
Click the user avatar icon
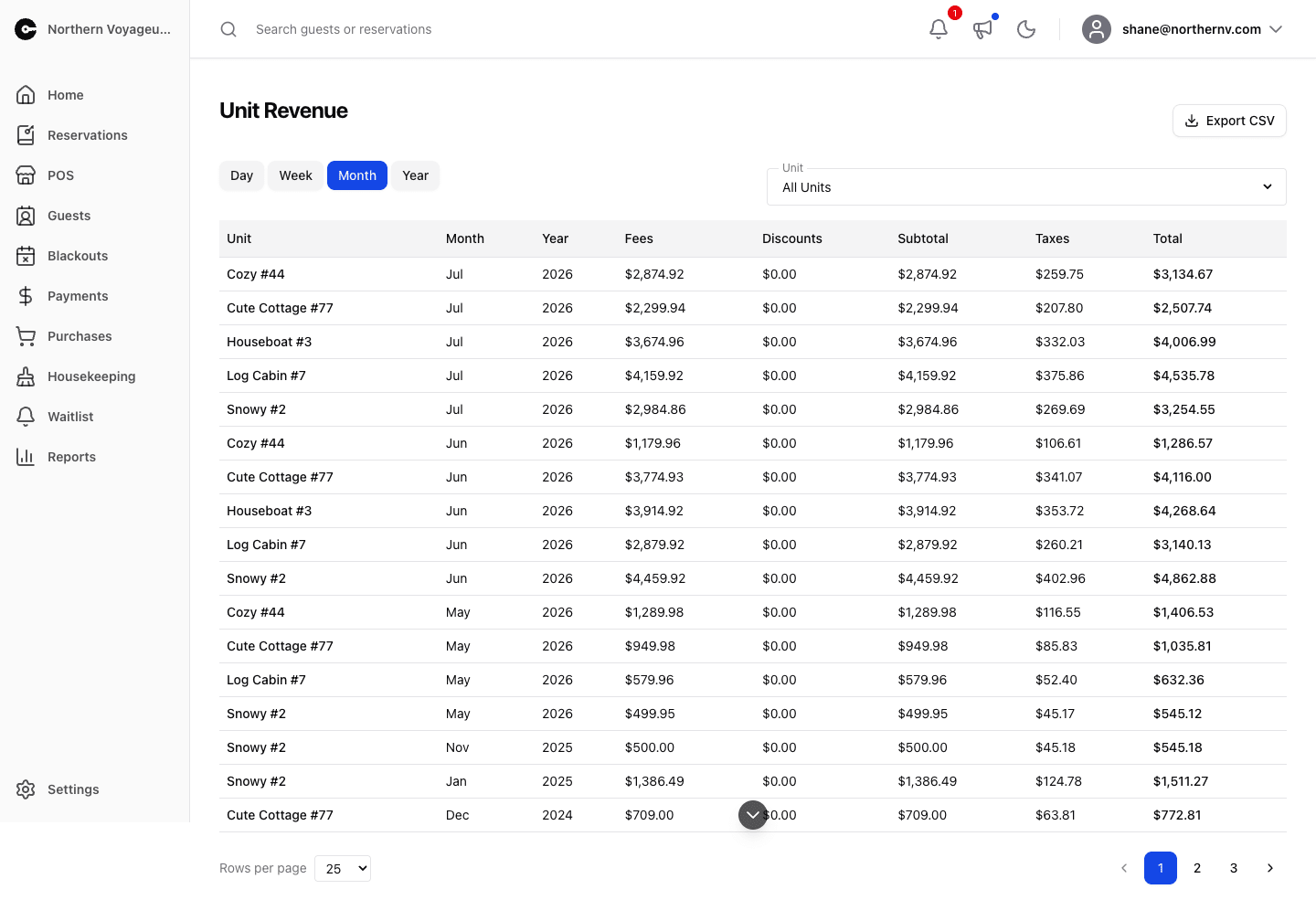1097,29
